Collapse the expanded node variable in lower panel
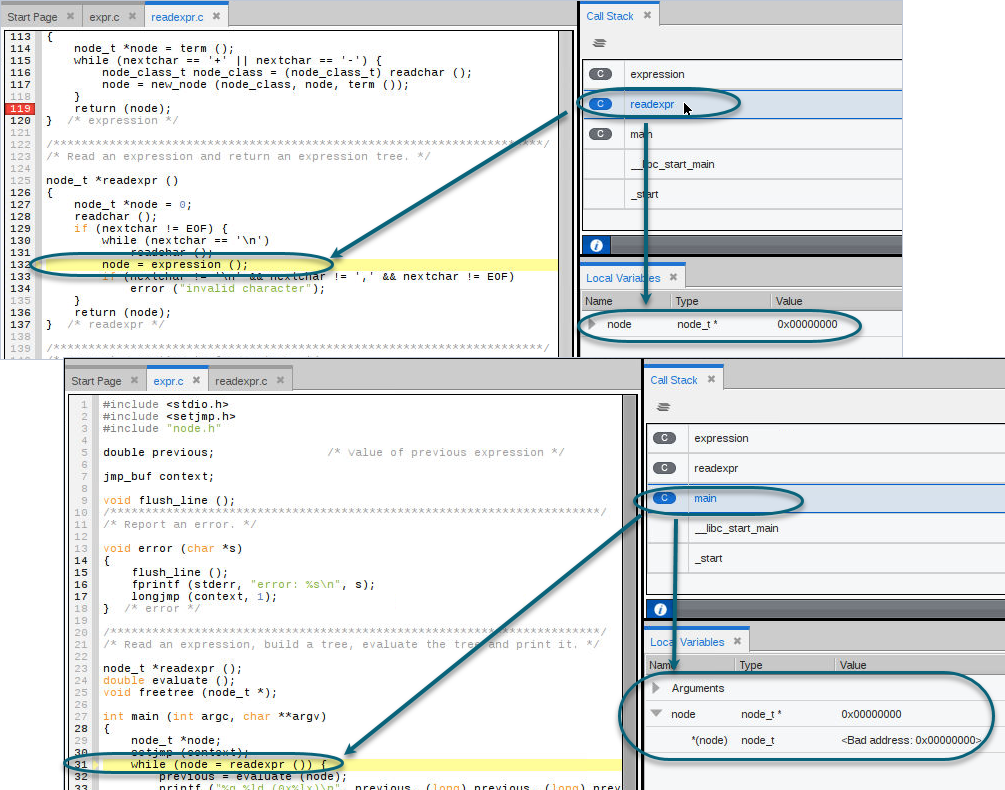This screenshot has height=790, width=1005. pyautogui.click(x=657, y=714)
